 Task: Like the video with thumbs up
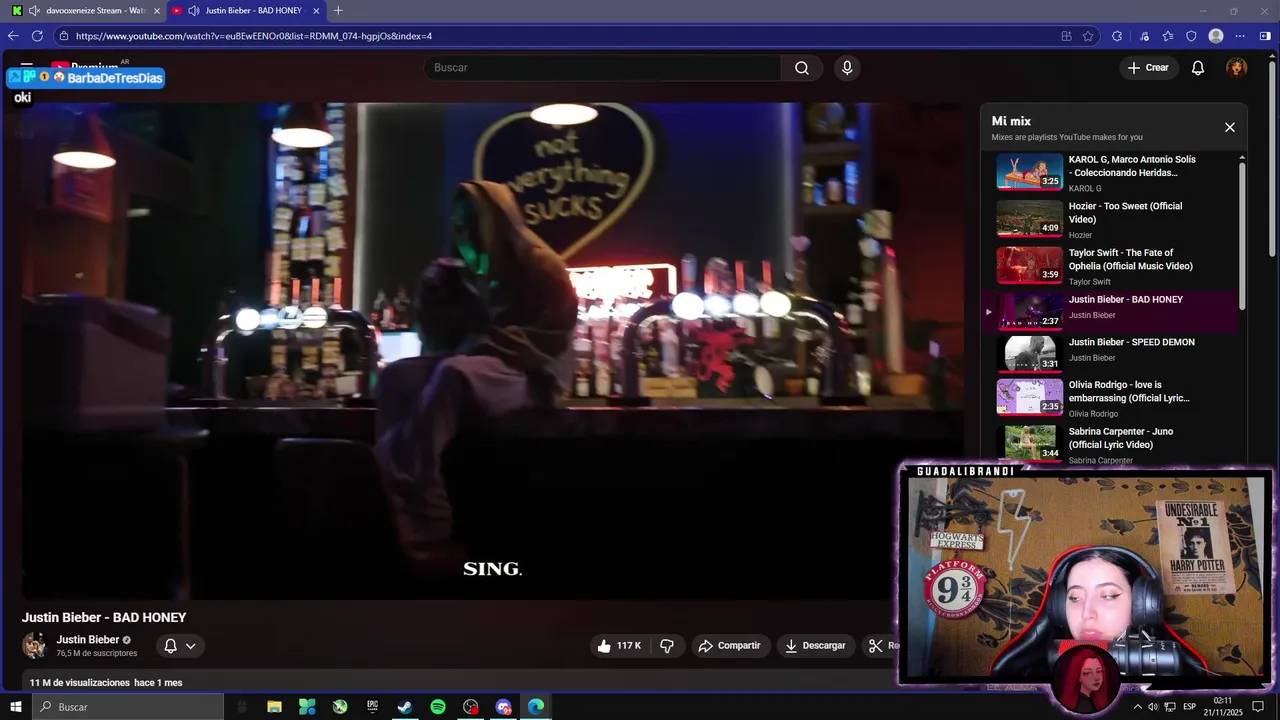[x=619, y=646]
